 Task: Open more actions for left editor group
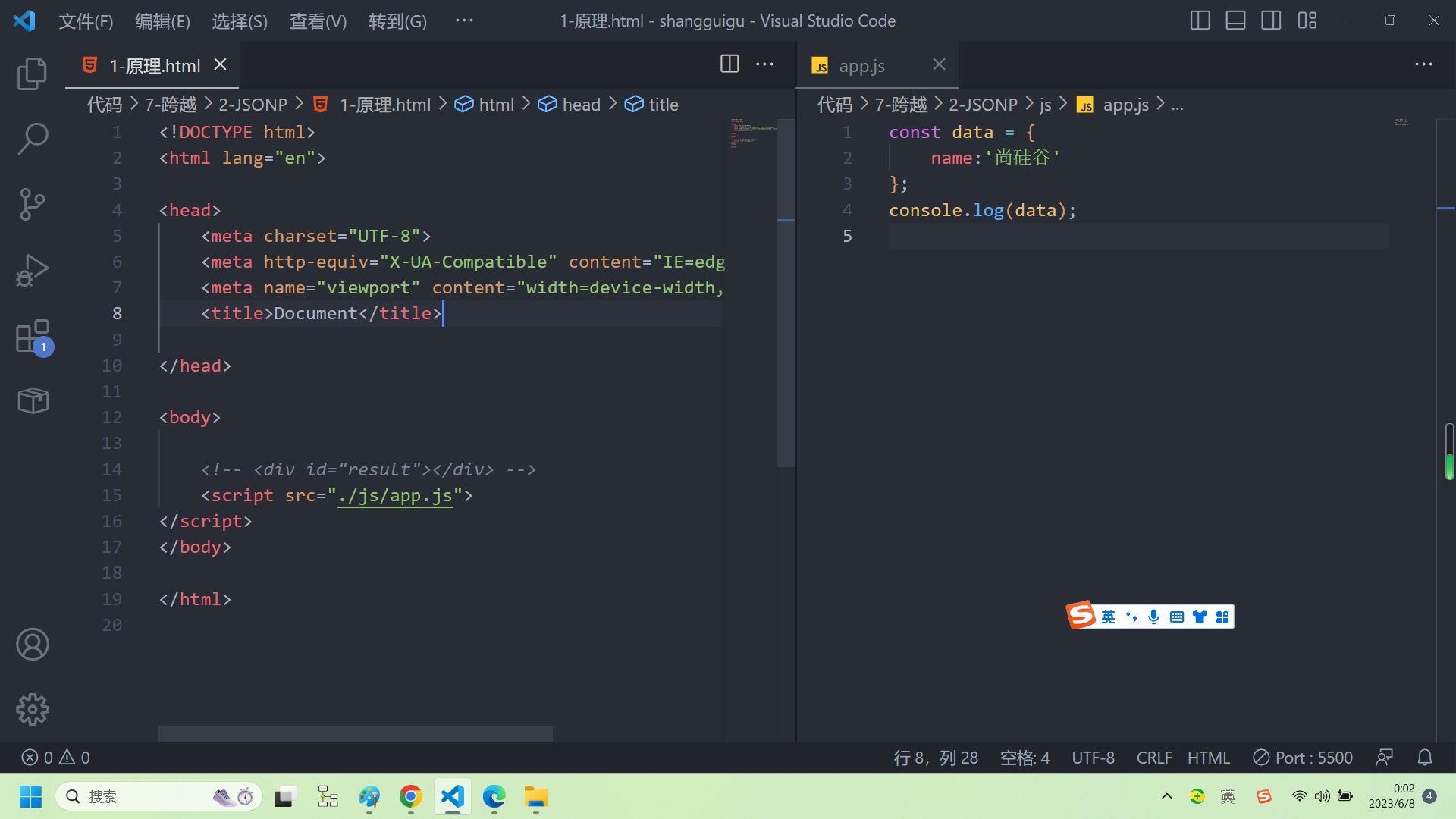click(x=764, y=64)
